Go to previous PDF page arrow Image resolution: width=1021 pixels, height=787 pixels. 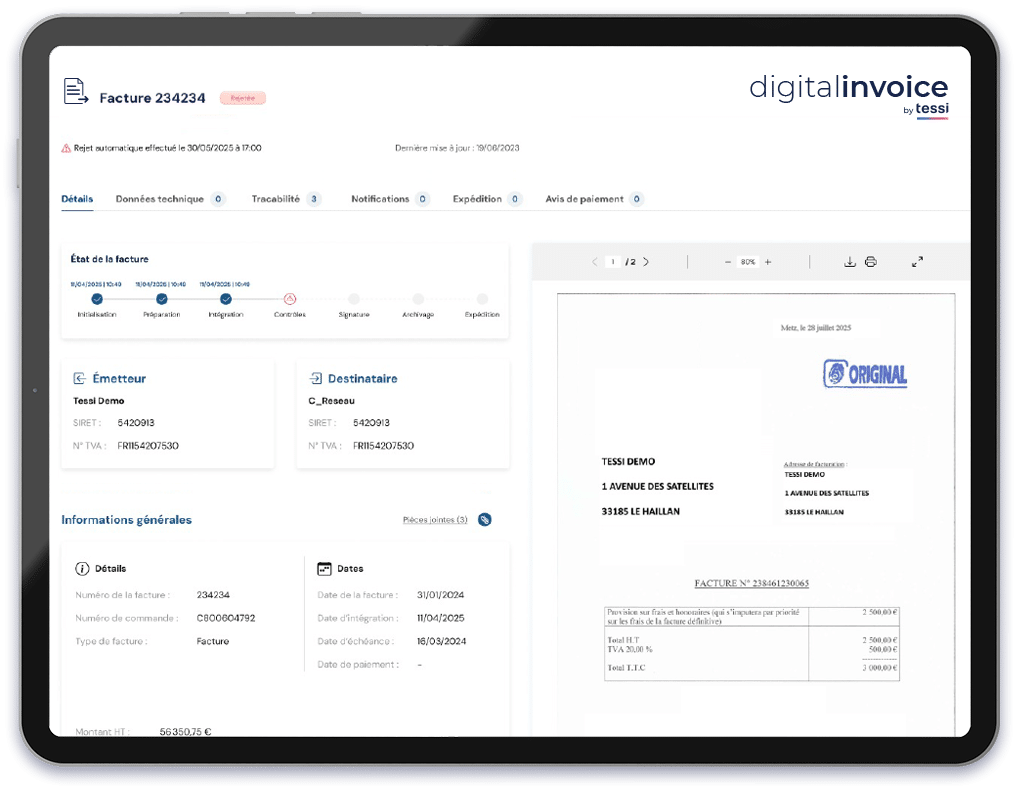594,262
